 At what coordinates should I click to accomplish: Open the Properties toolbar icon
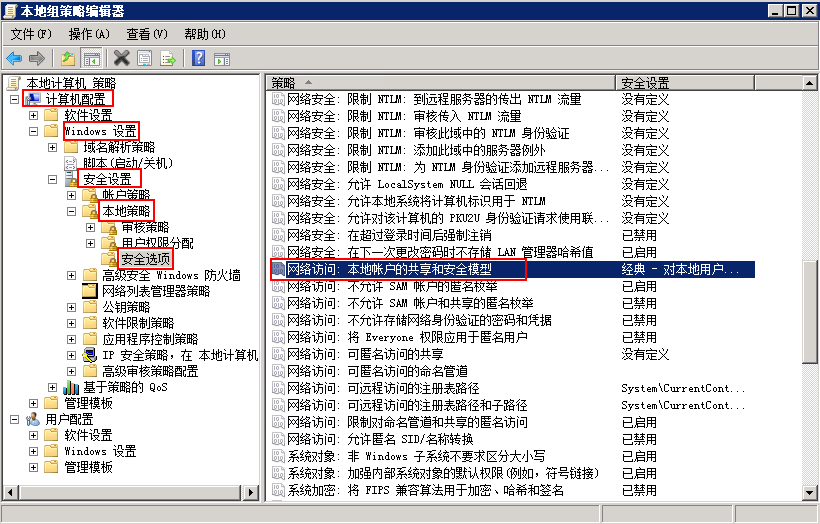(145, 58)
